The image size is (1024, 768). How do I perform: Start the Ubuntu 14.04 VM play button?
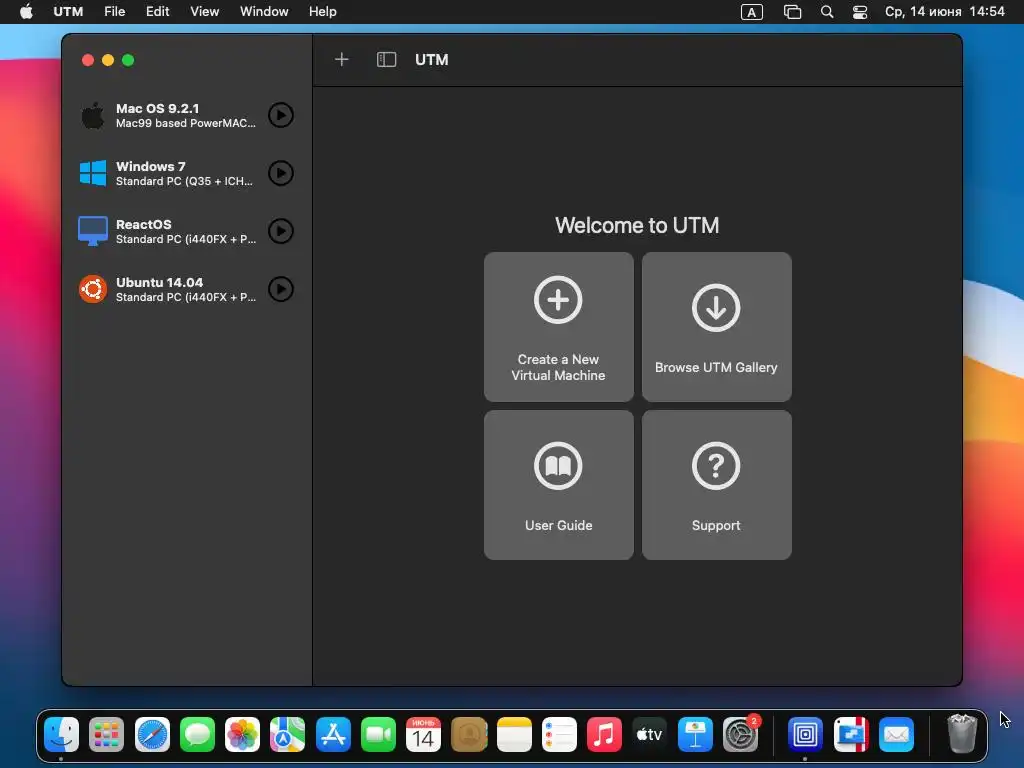(281, 289)
